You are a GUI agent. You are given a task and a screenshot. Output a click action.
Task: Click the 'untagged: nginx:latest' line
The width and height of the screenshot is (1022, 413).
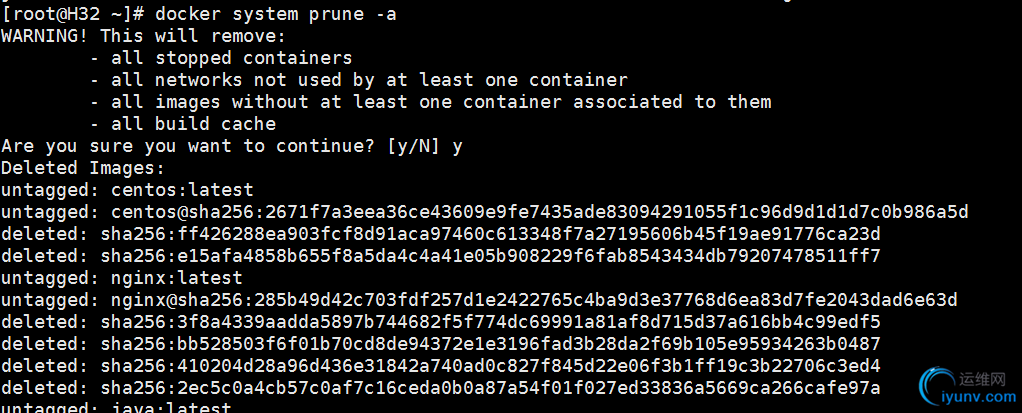[122, 278]
